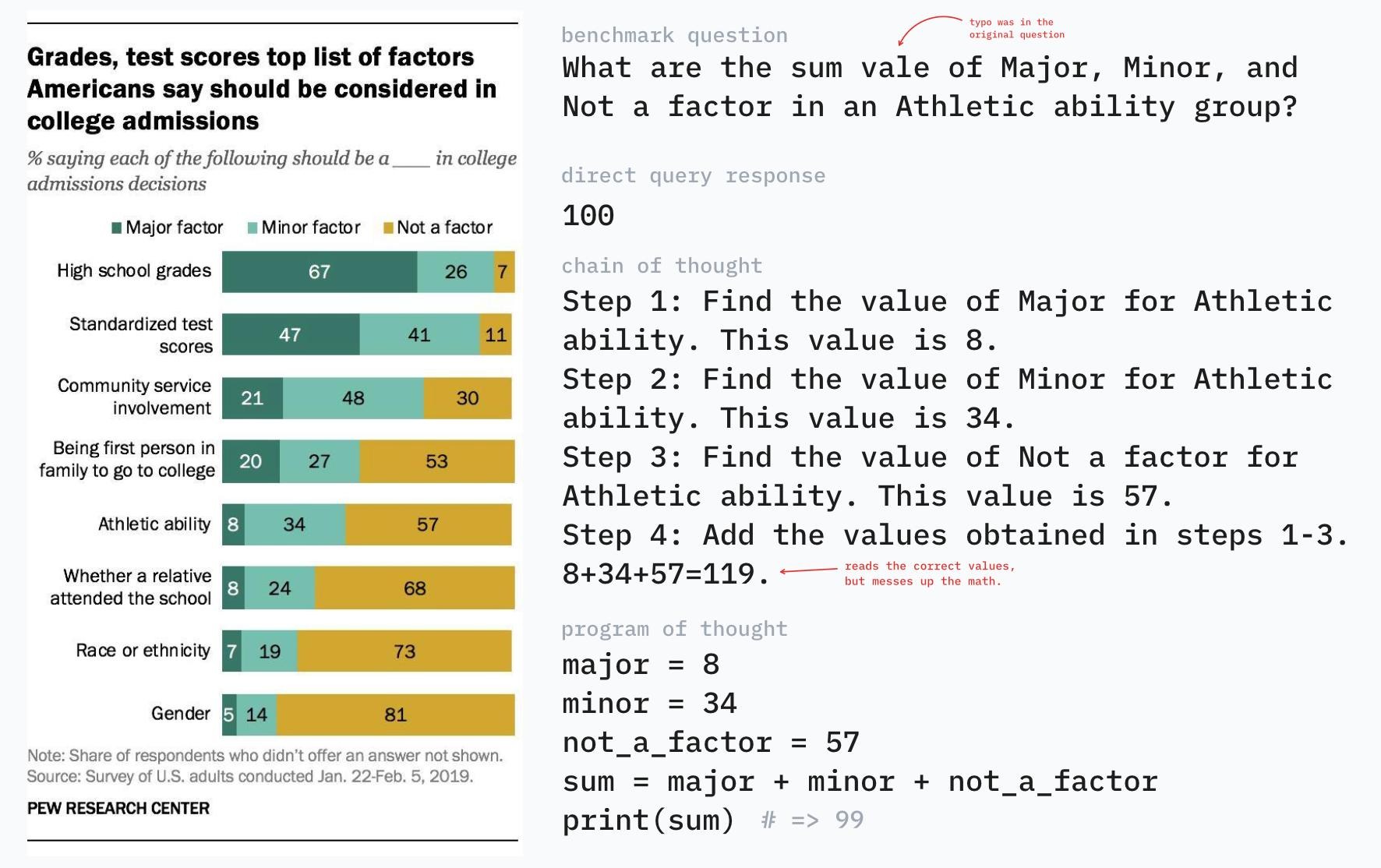
Task: Click the 'benchmark question' heading
Action: tap(674, 35)
